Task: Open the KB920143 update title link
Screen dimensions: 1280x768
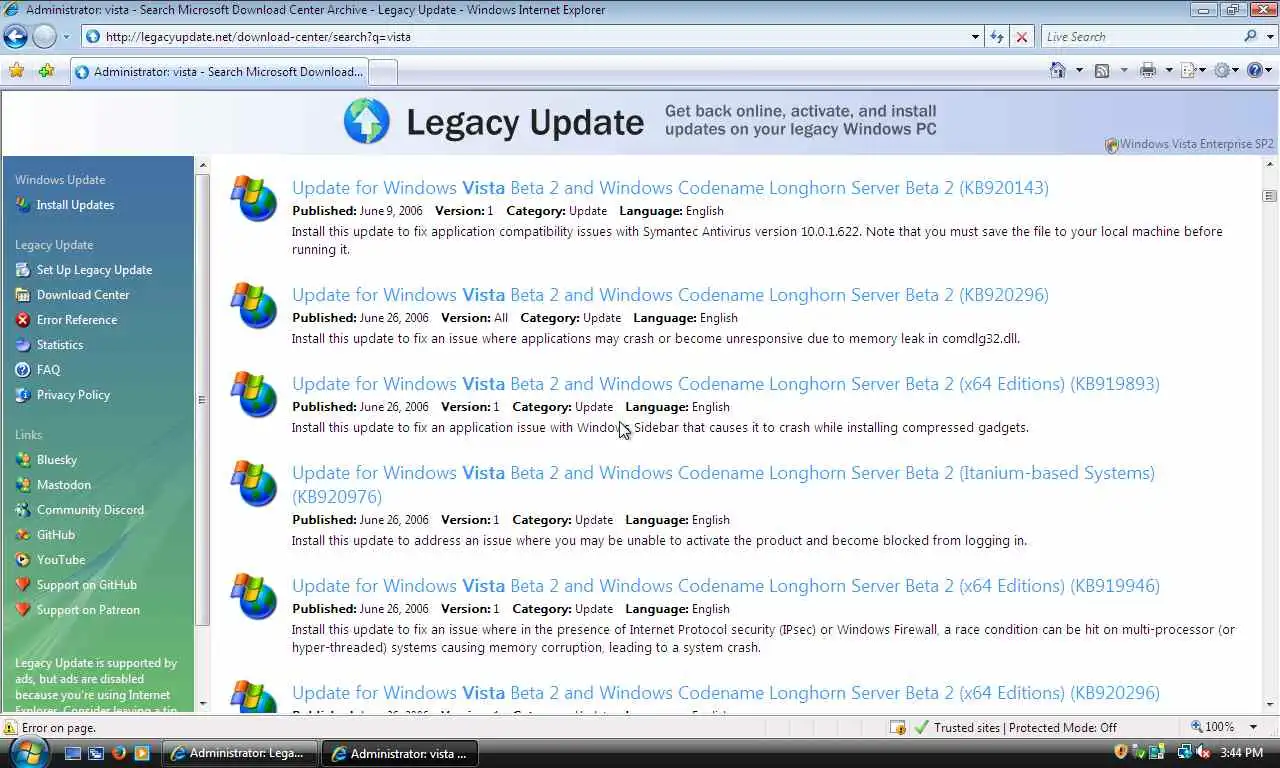Action: click(670, 188)
